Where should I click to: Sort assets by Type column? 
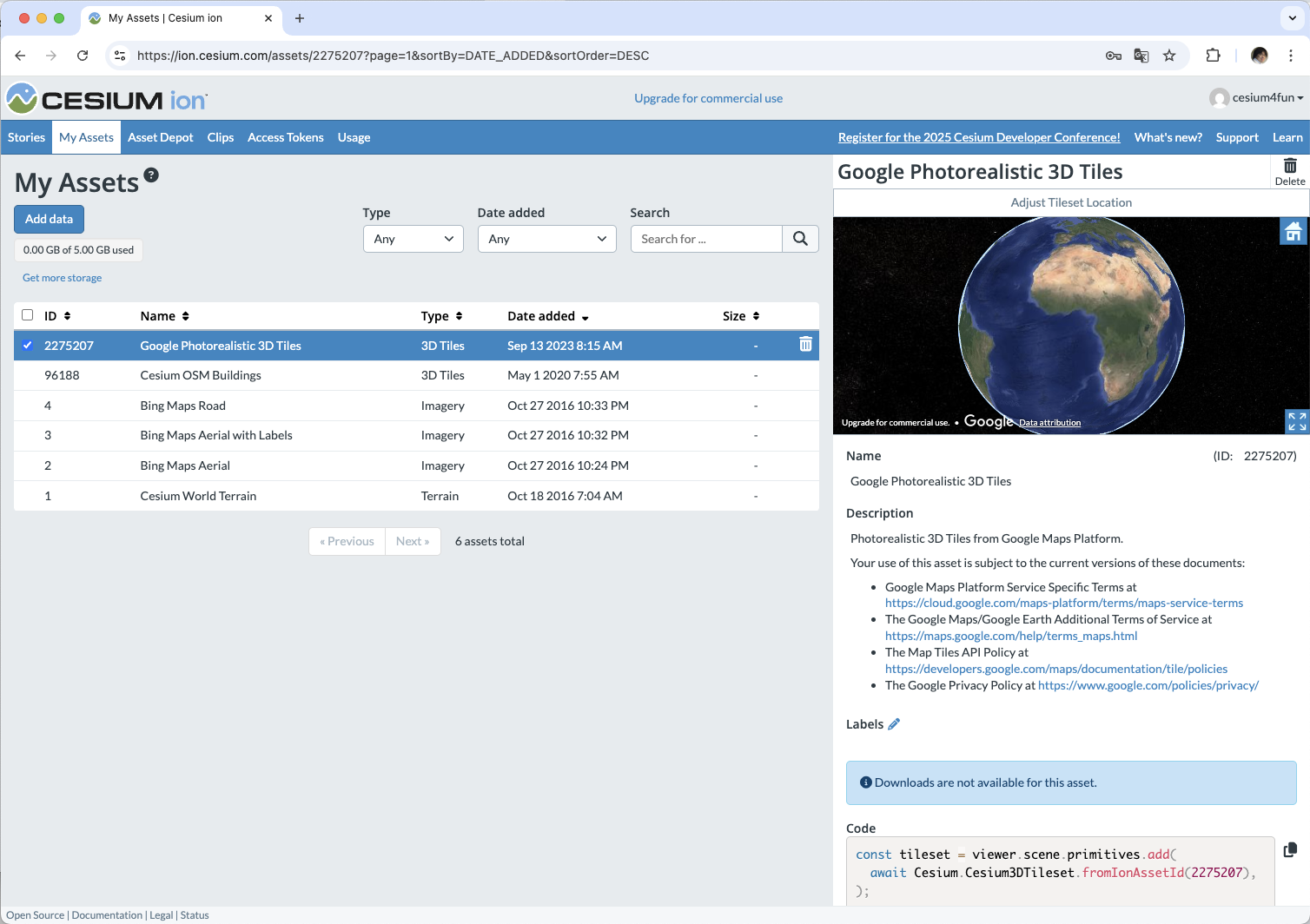coord(442,316)
